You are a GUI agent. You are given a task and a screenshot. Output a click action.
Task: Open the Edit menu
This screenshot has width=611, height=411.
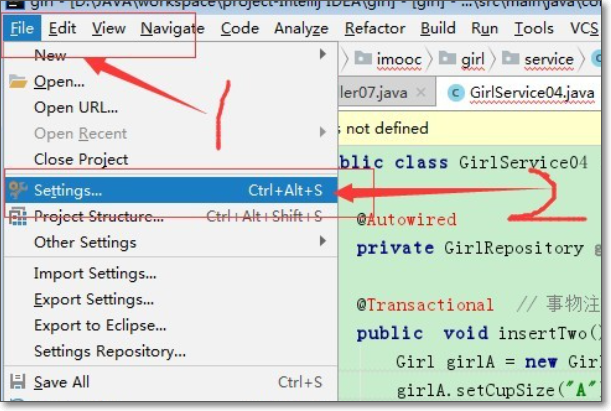(x=62, y=28)
